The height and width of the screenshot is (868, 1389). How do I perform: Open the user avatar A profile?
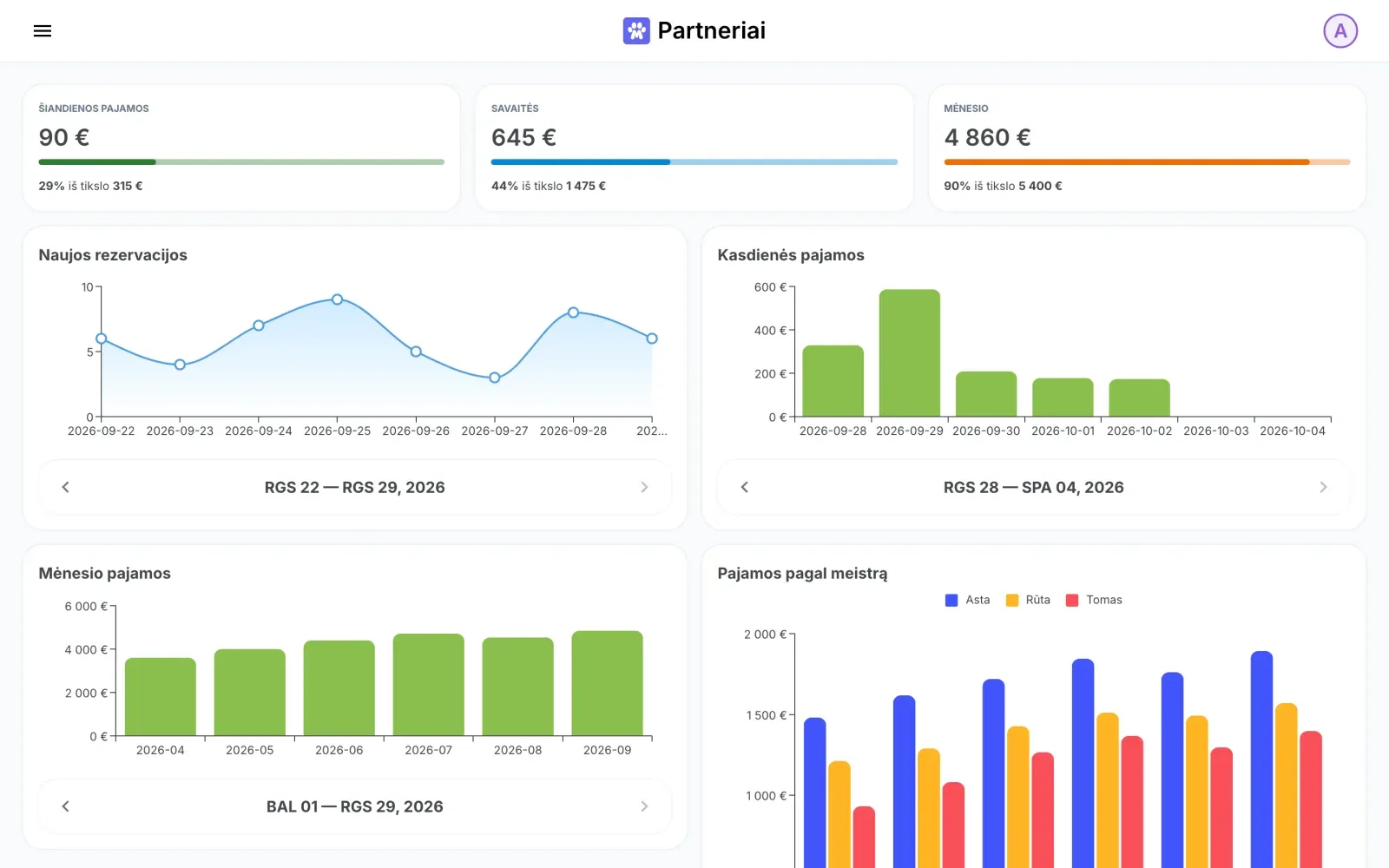1340,31
